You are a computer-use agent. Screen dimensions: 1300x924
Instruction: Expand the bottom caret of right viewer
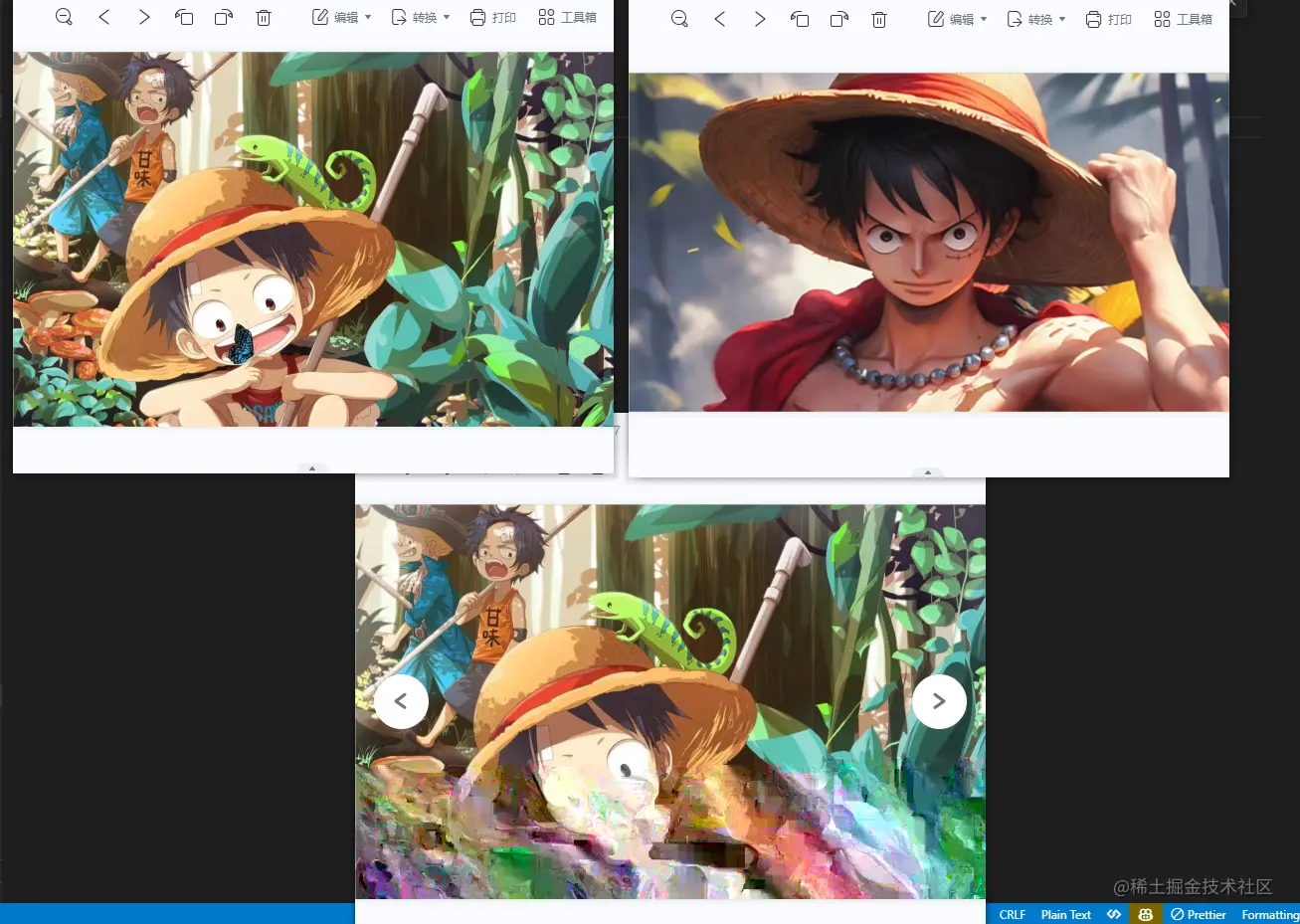[x=928, y=472]
